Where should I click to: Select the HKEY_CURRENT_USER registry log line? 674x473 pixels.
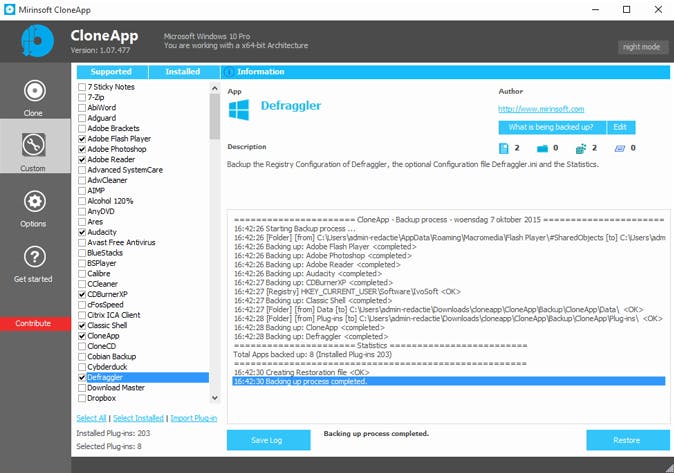tap(347, 292)
